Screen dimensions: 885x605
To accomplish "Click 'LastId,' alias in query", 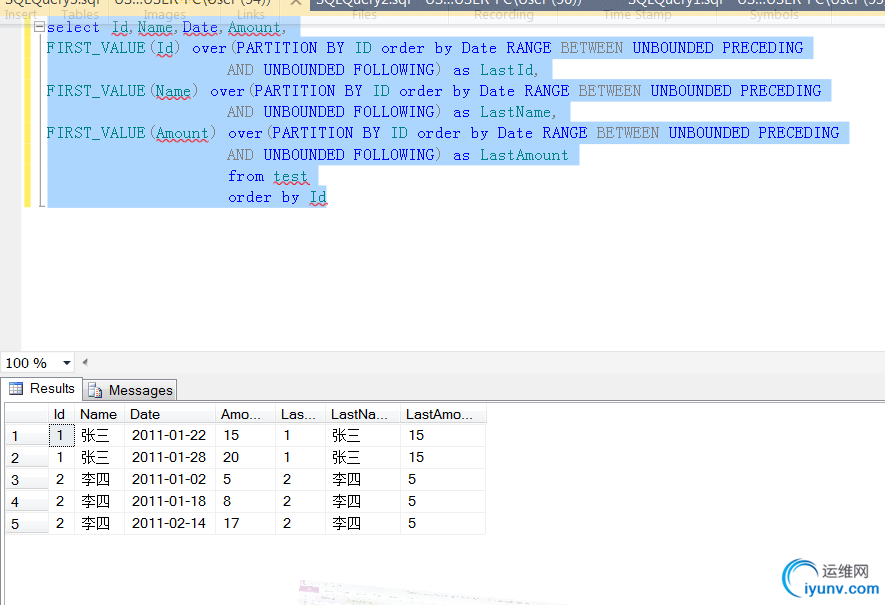I will click(509, 70).
